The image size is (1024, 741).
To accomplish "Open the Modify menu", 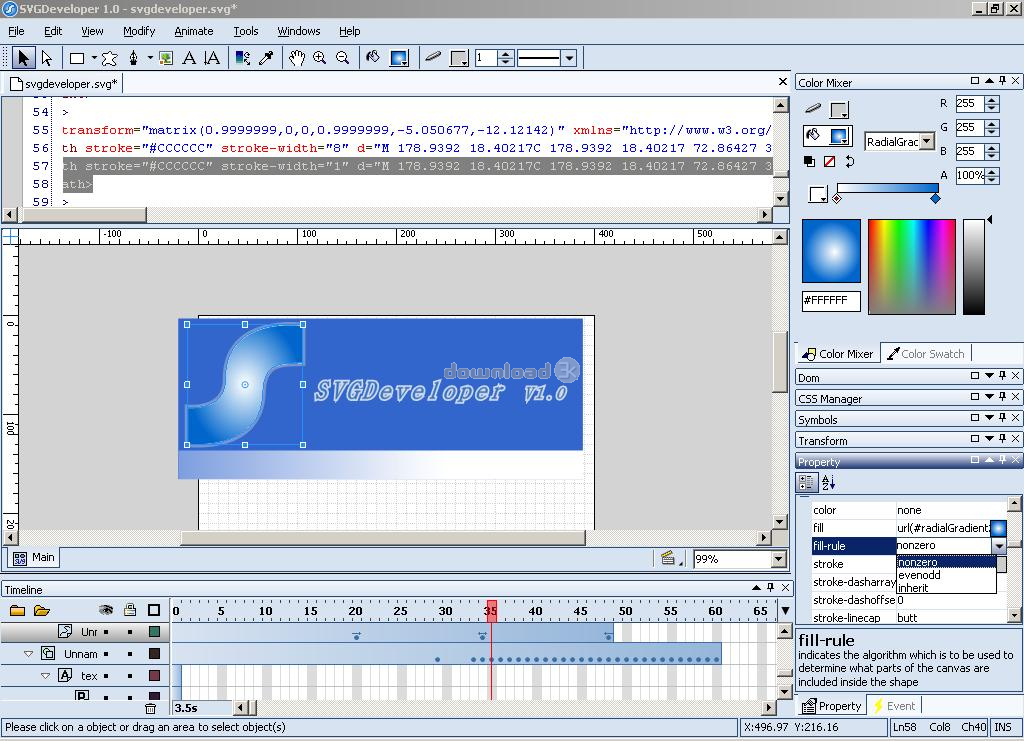I will click(139, 31).
